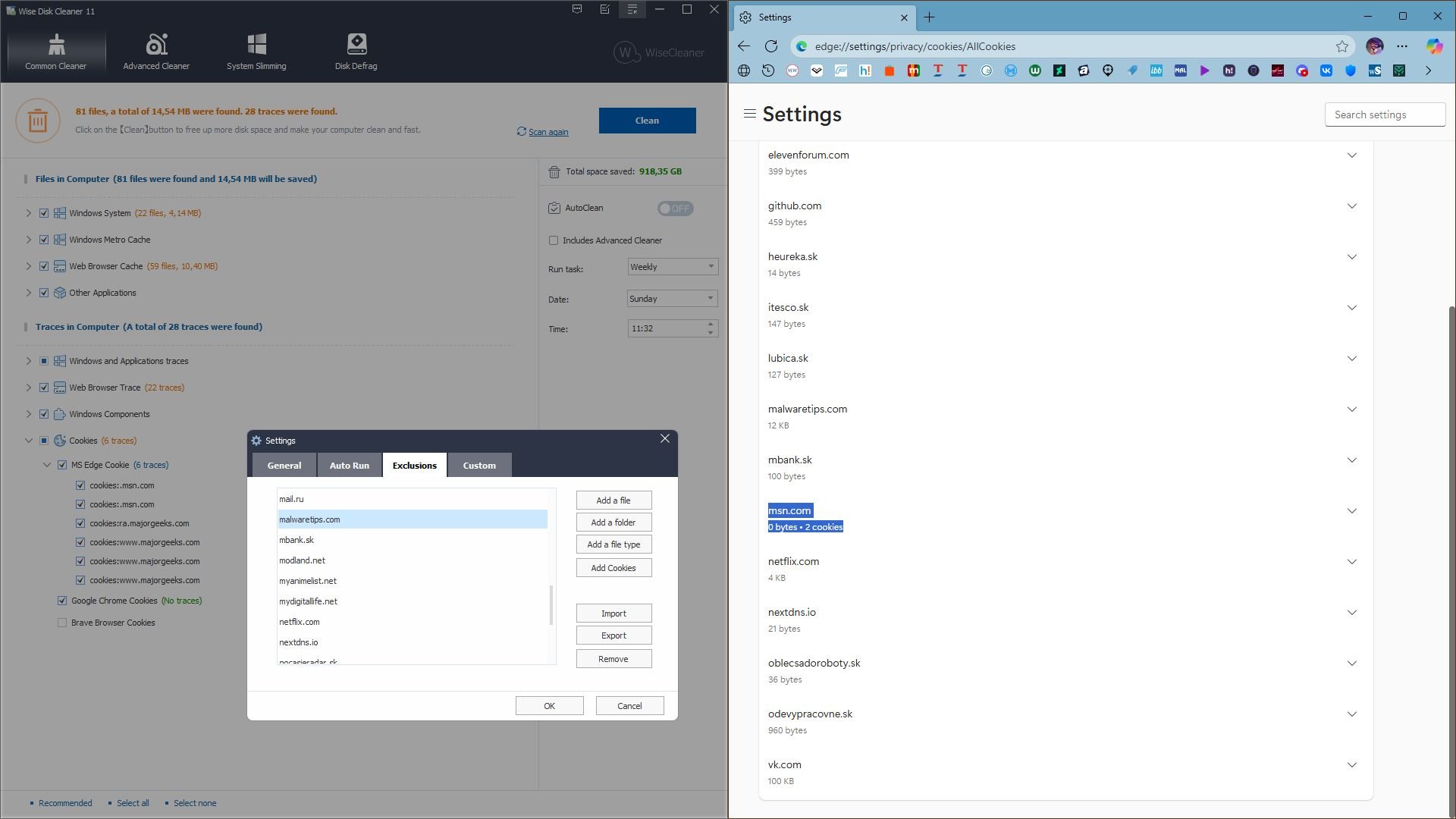Open the Edge three-dot menu

pos(1402,46)
